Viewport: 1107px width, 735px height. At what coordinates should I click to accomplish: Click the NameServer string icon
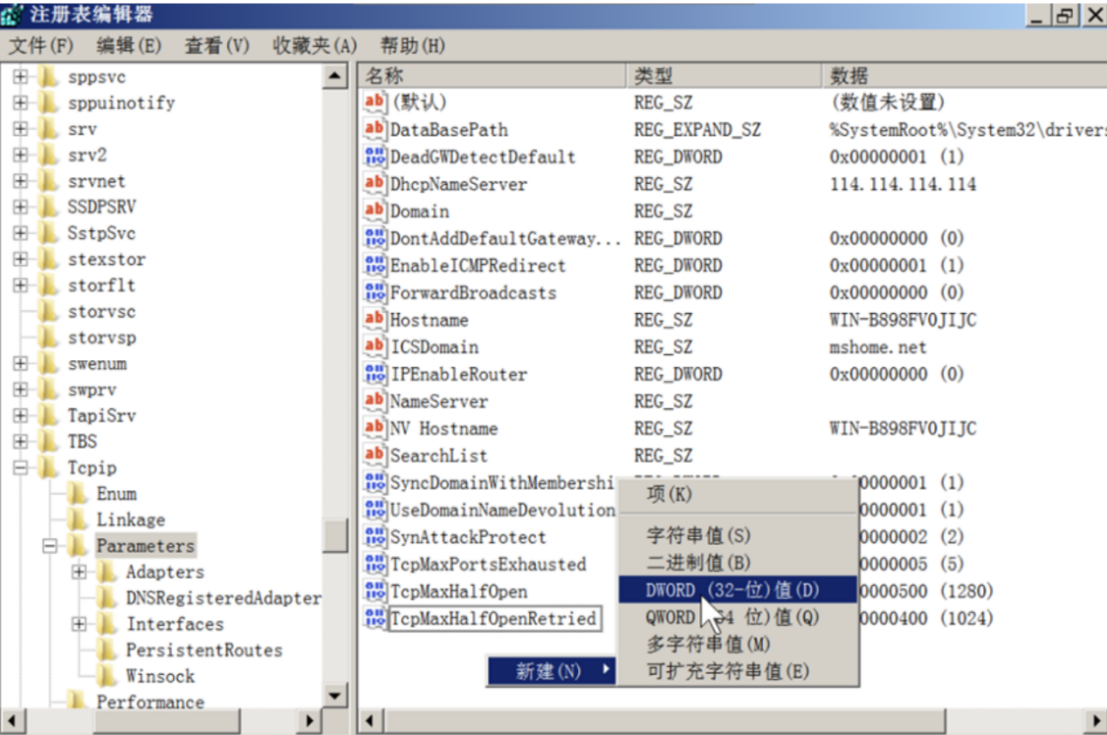374,400
